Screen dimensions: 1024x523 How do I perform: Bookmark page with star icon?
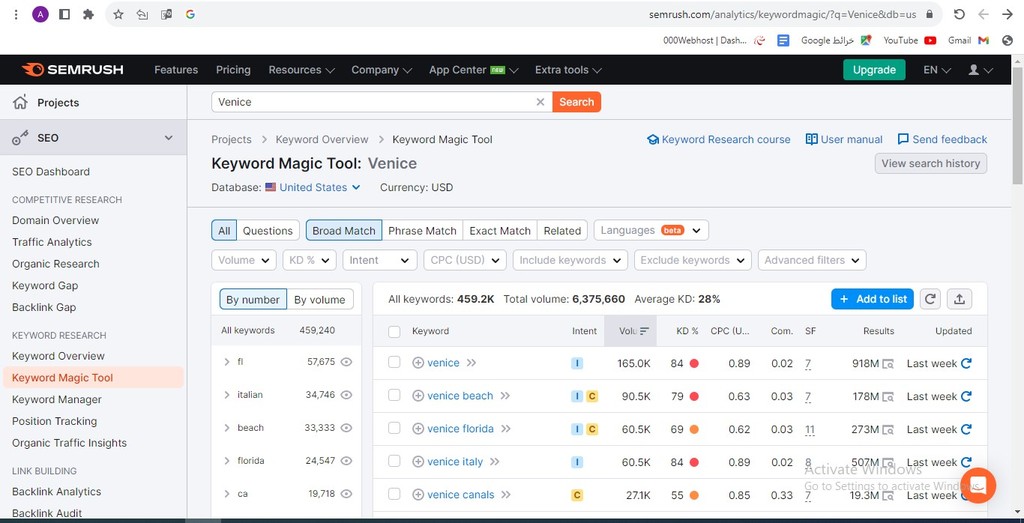[x=118, y=14]
